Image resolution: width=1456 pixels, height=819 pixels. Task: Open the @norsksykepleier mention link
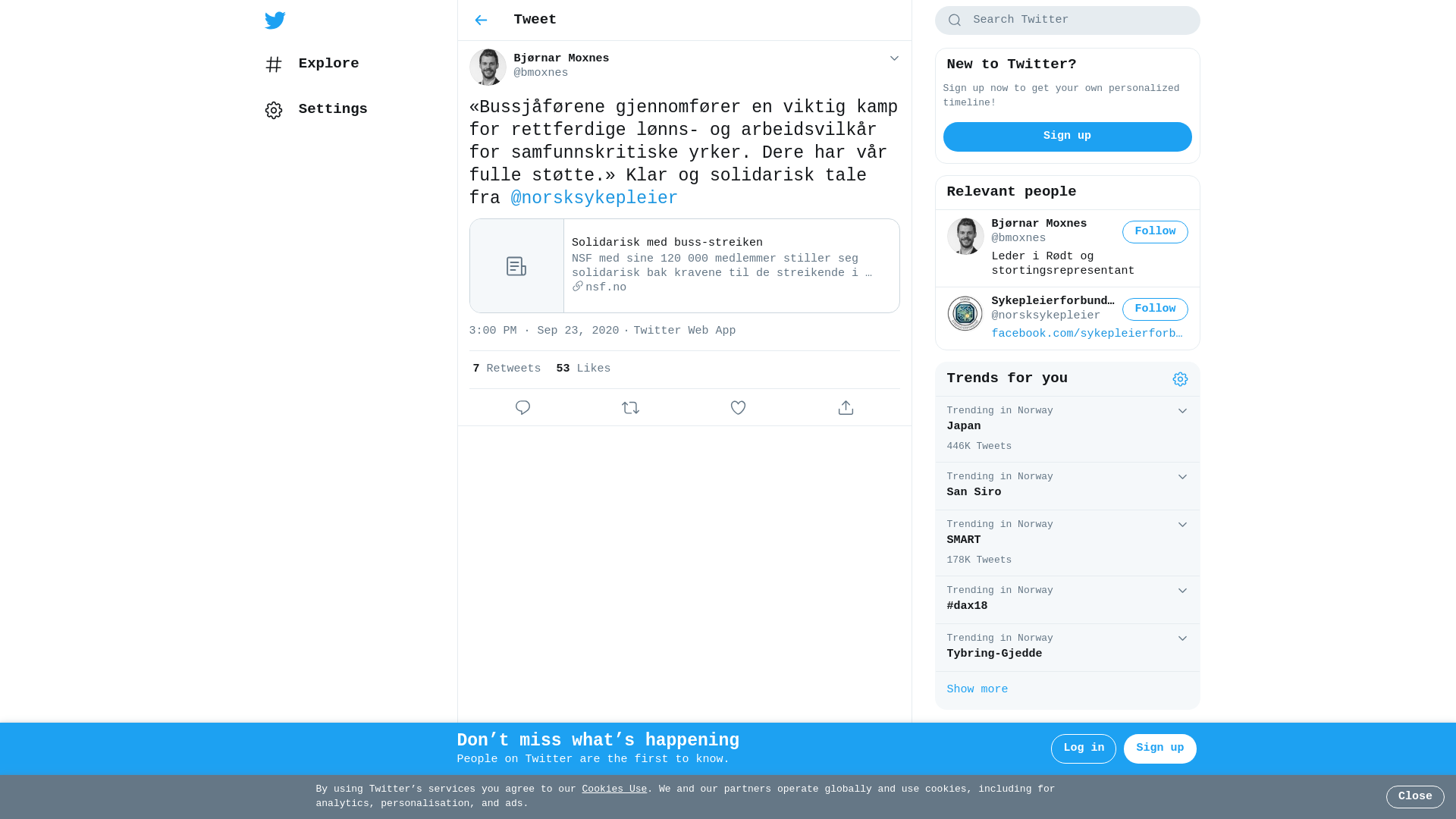(594, 199)
